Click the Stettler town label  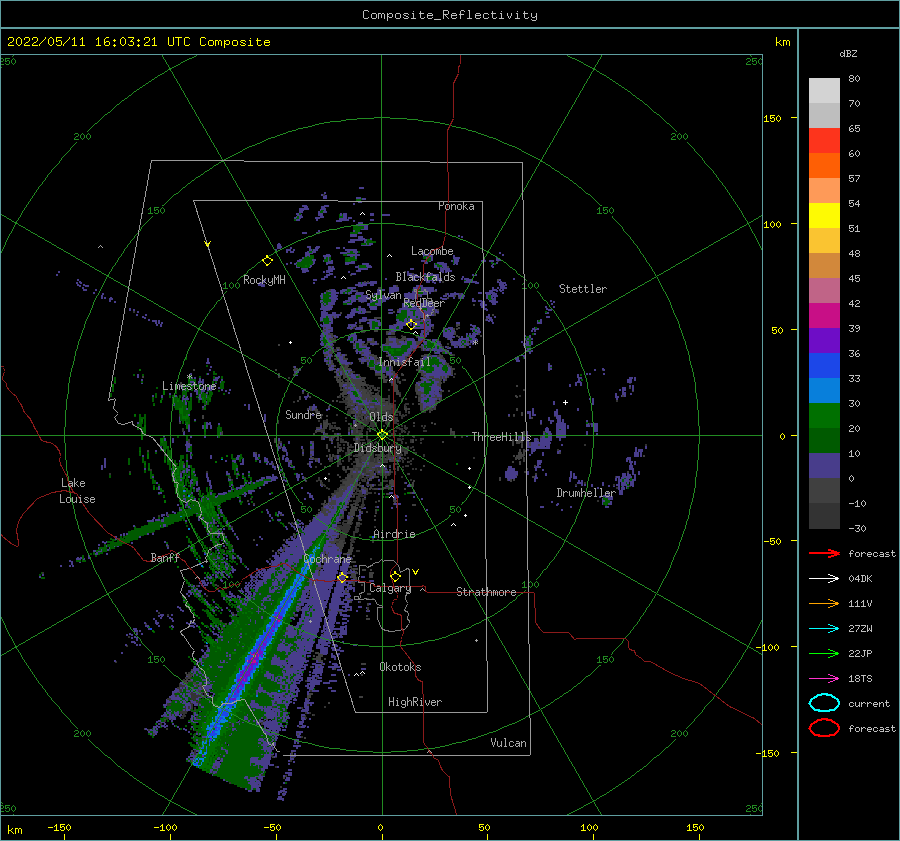(x=583, y=289)
